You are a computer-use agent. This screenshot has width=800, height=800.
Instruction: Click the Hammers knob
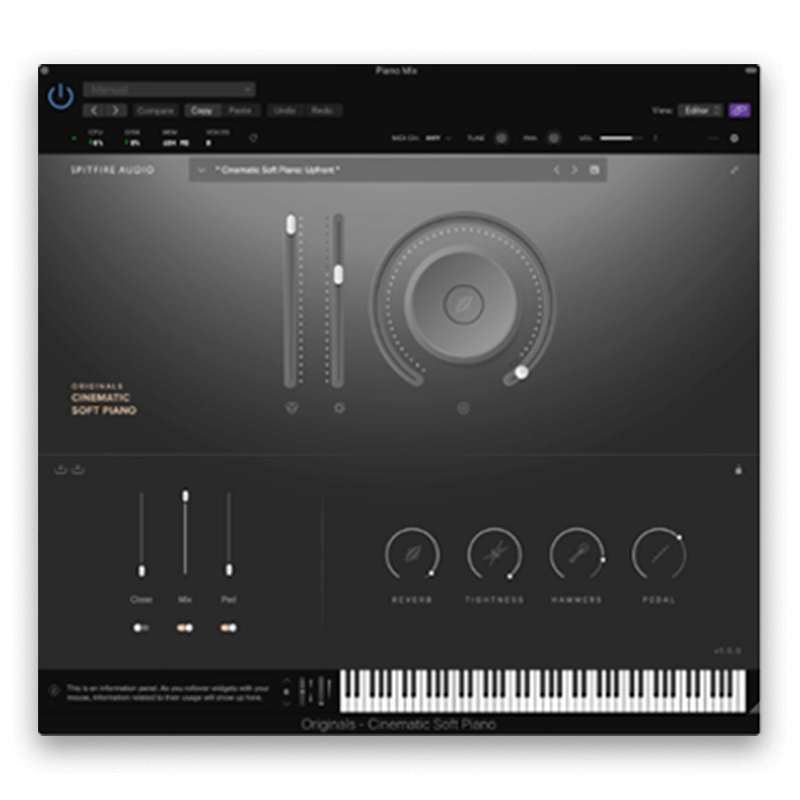577,554
